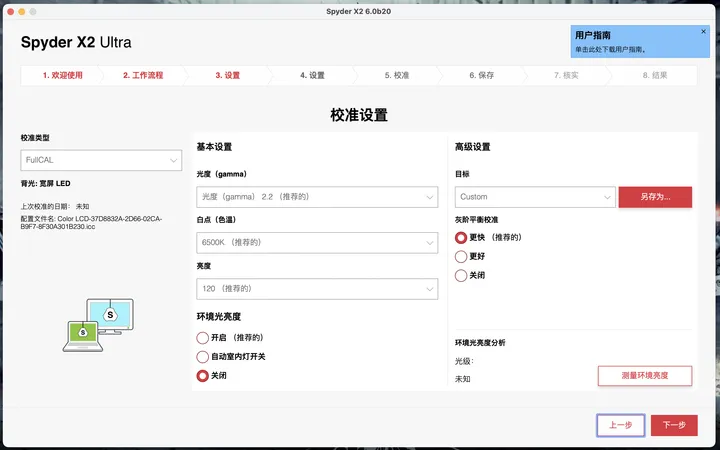Click the 下一步 button
This screenshot has width=720, height=450.
pyautogui.click(x=674, y=425)
